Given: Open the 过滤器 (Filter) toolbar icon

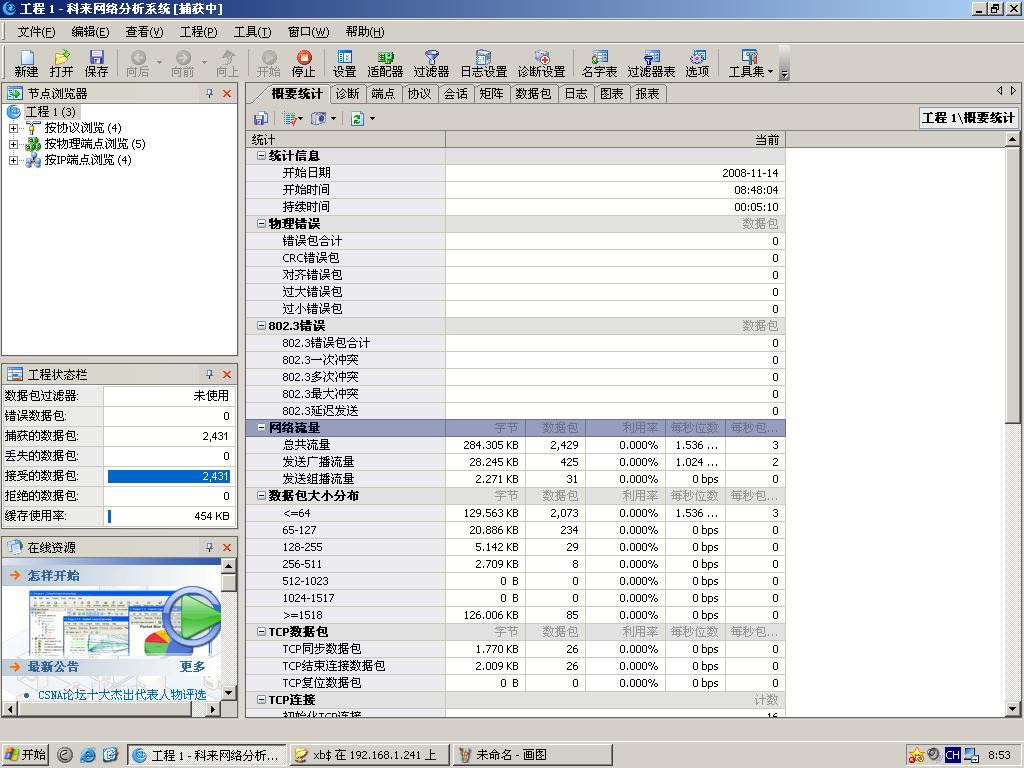Looking at the screenshot, I should click(431, 63).
